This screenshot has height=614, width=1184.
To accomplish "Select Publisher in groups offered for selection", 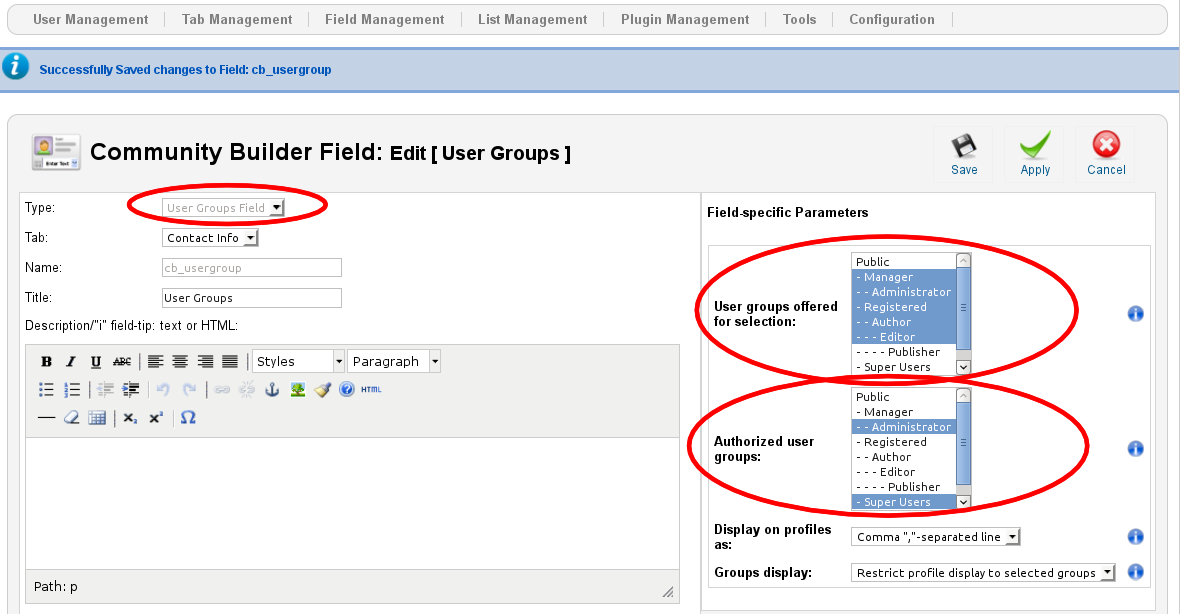I will [900, 352].
